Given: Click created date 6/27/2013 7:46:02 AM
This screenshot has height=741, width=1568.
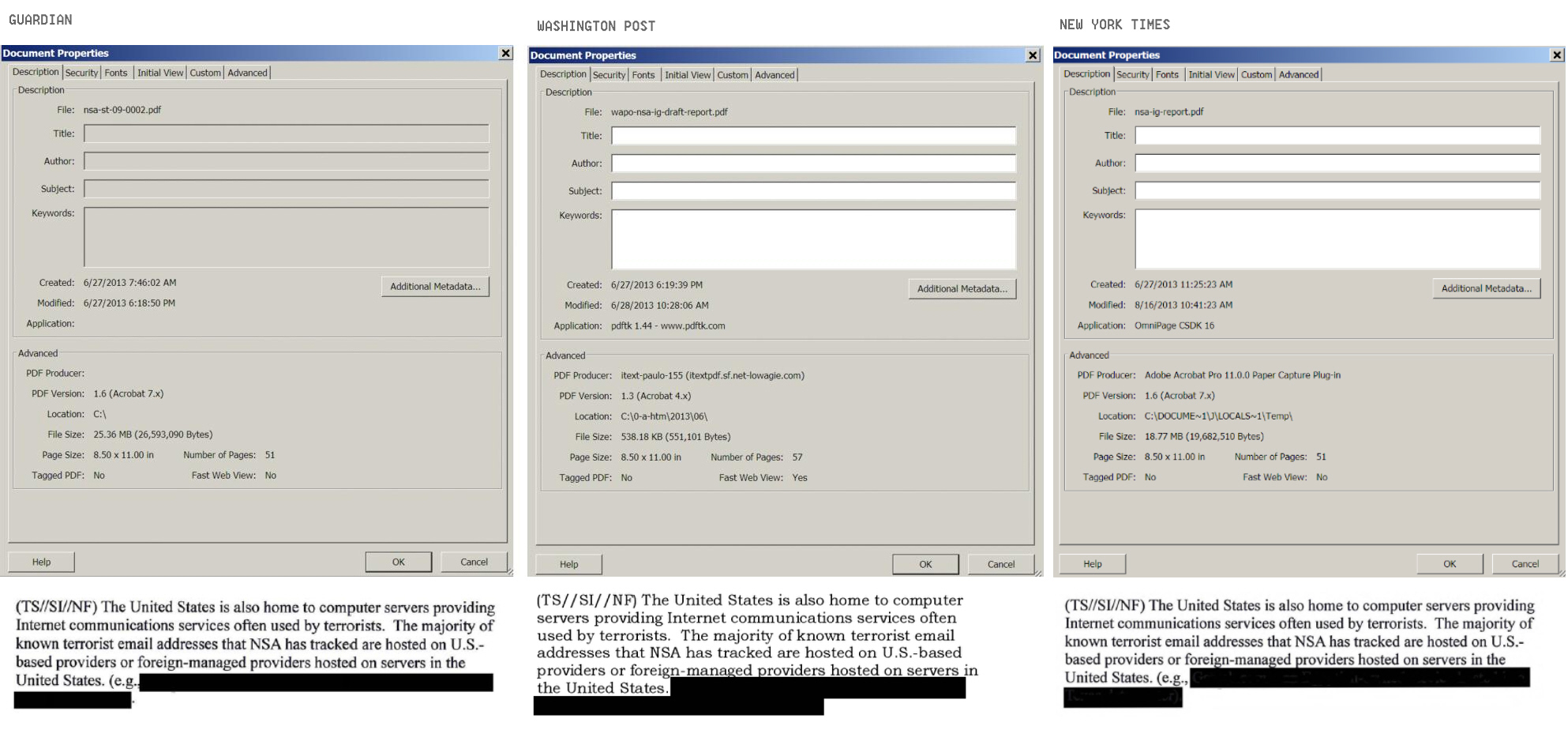Looking at the screenshot, I should tap(130, 282).
